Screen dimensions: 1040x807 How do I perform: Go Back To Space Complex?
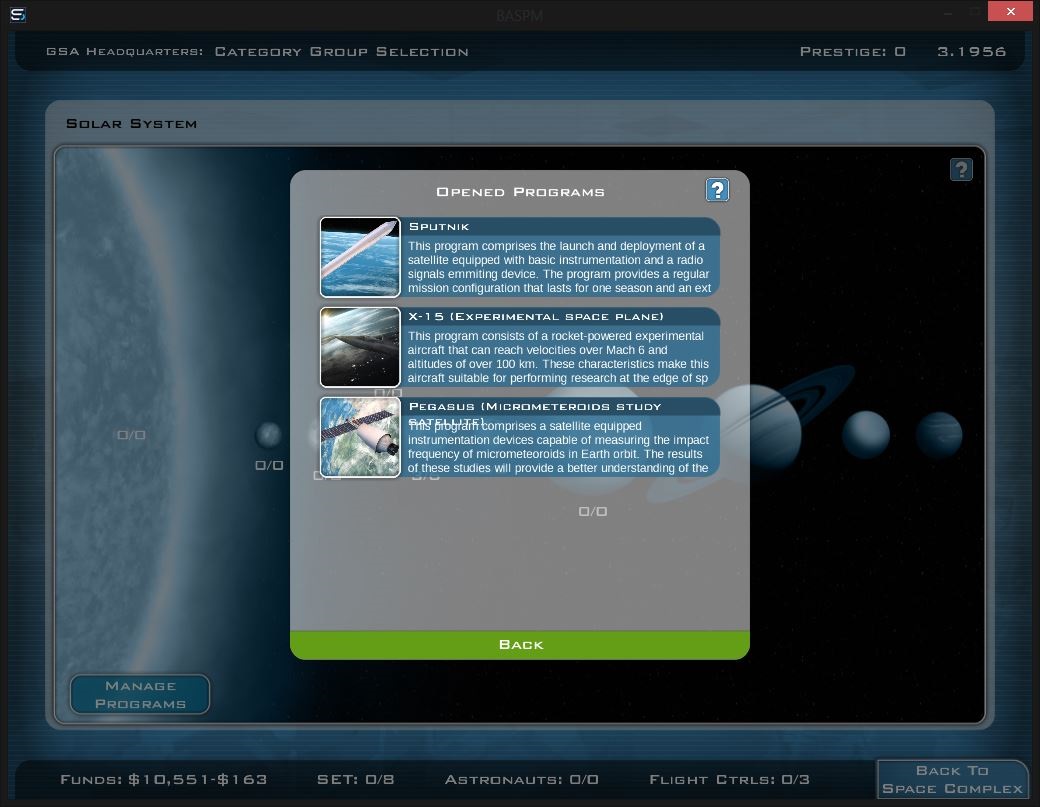click(x=952, y=779)
